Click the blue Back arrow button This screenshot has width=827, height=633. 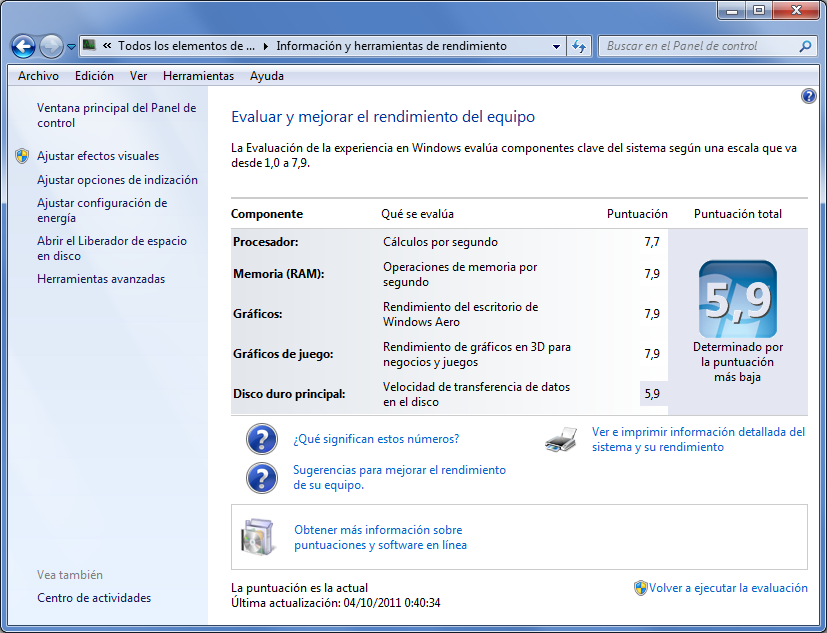[x=24, y=46]
